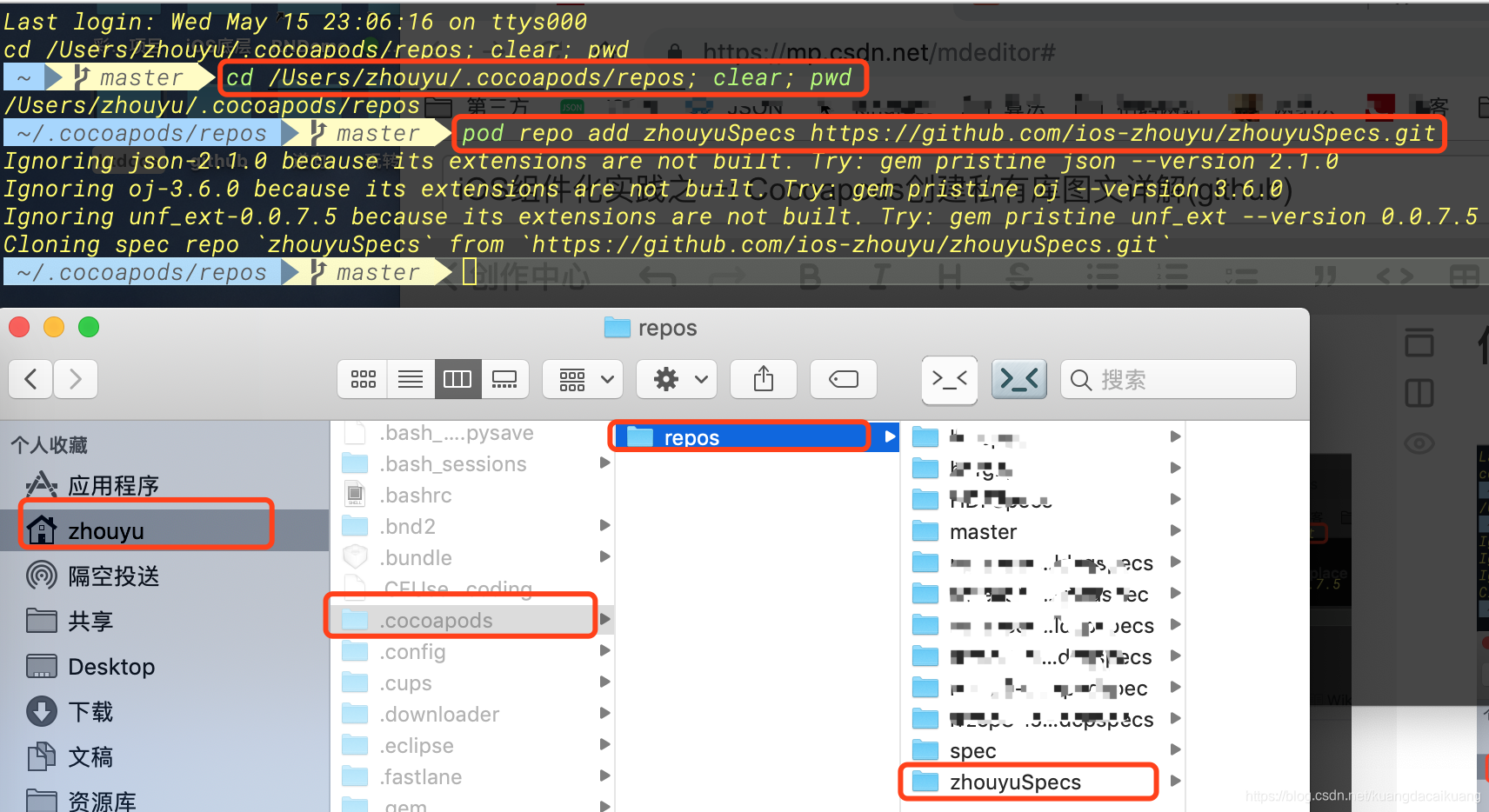Select the master folder in repos
The image size is (1489, 812).
click(x=1044, y=531)
